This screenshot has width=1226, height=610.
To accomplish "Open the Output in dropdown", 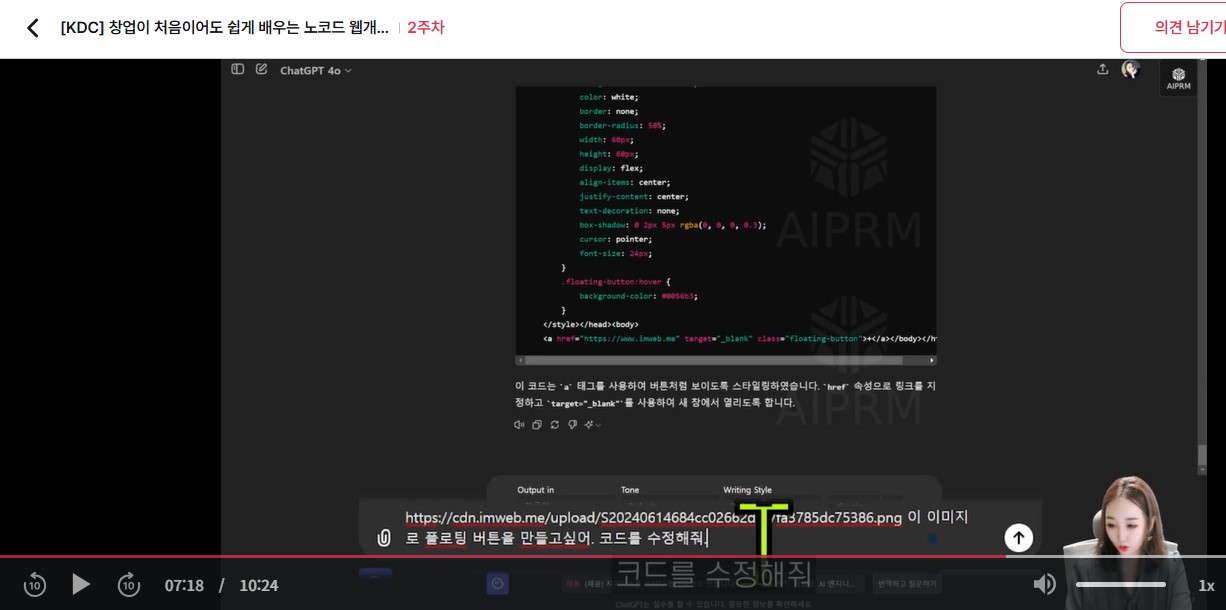I will pos(535,490).
